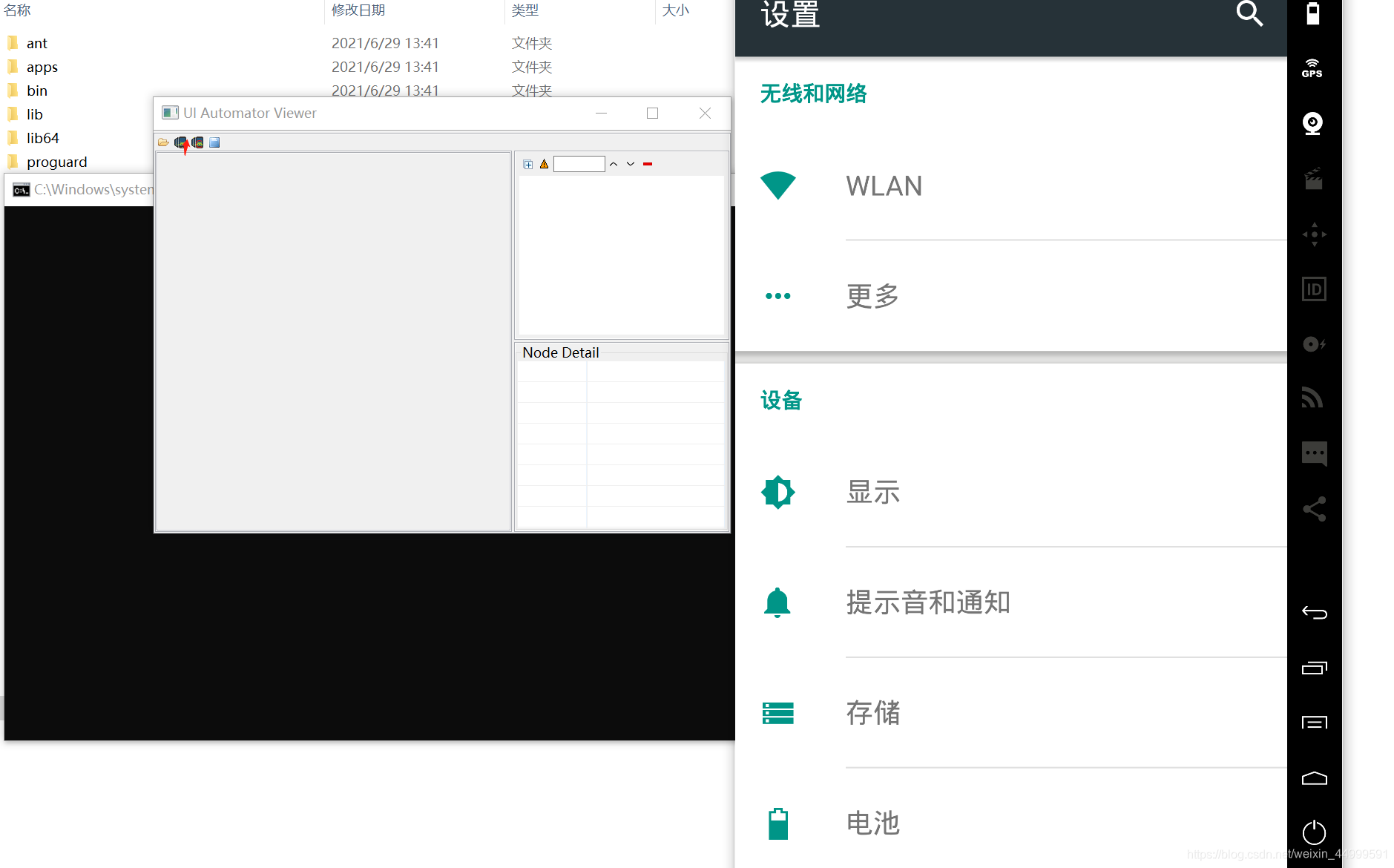
Task: Open a file in UI Automator Viewer
Action: [163, 142]
